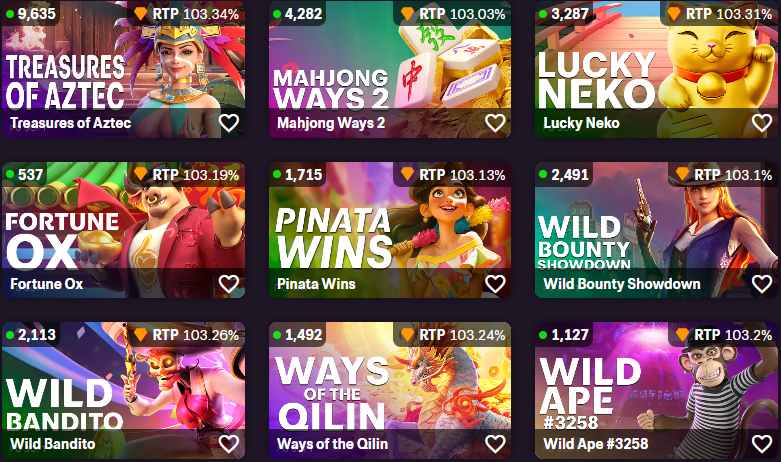Click the Wild Bounty Showdown title label
This screenshot has width=781, height=462.
point(622,284)
